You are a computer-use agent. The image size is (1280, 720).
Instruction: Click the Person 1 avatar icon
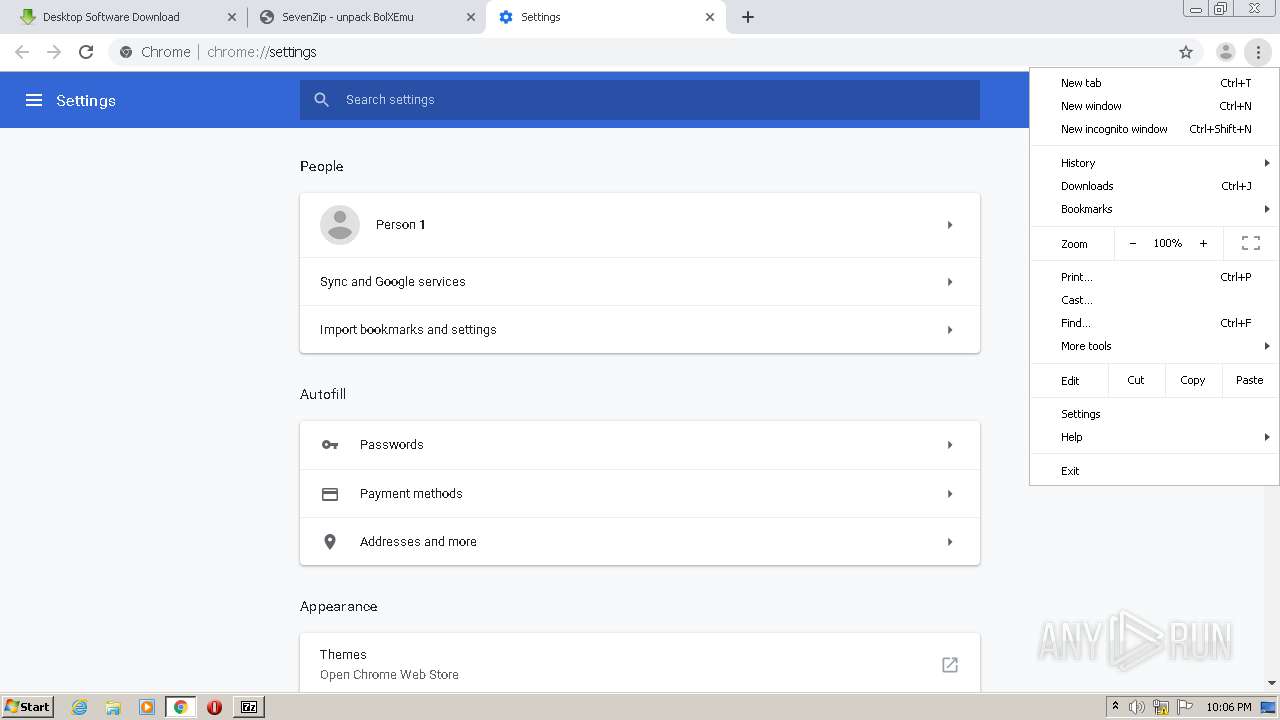(x=340, y=225)
